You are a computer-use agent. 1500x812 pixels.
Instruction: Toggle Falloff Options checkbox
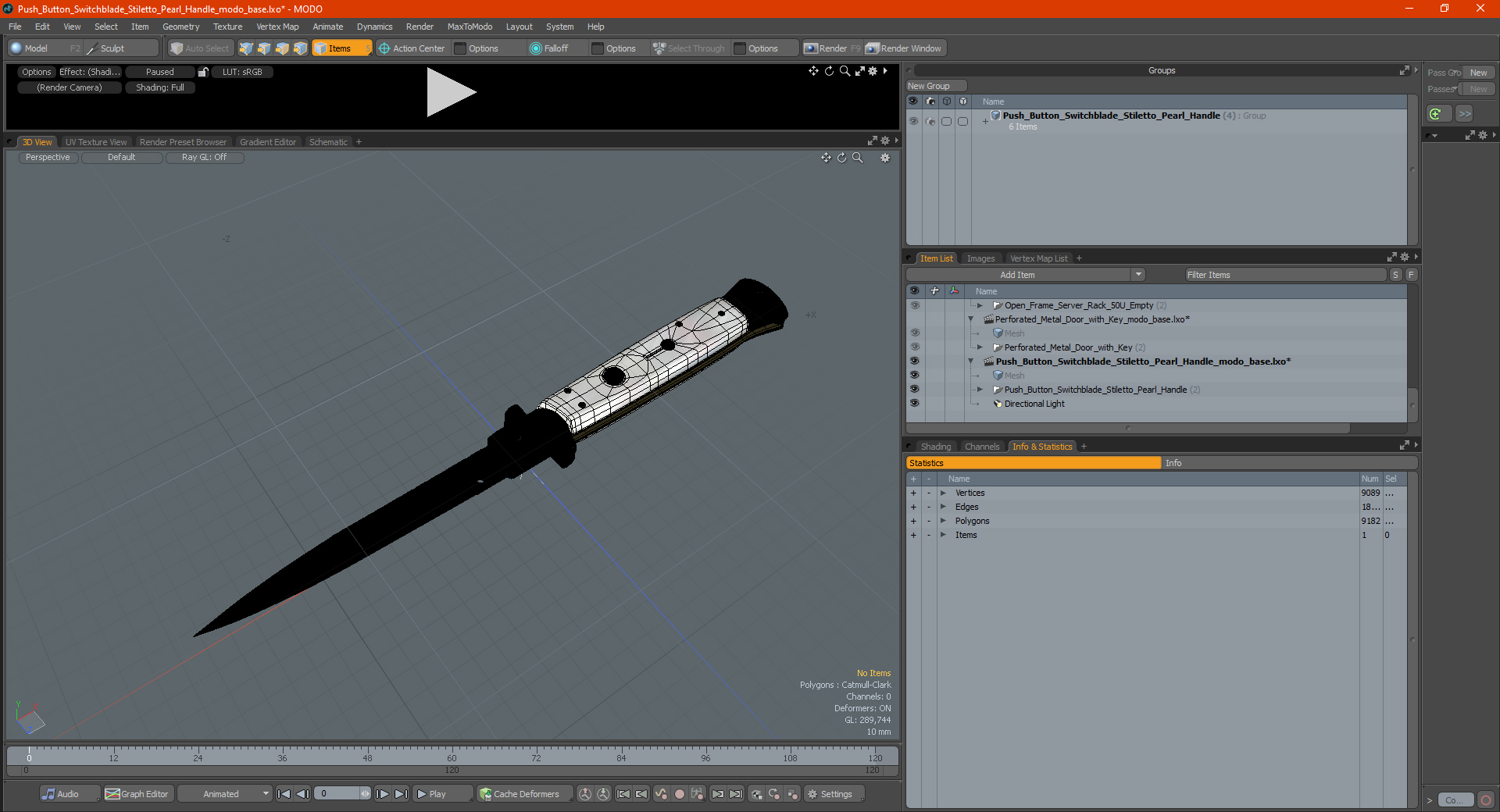598,48
